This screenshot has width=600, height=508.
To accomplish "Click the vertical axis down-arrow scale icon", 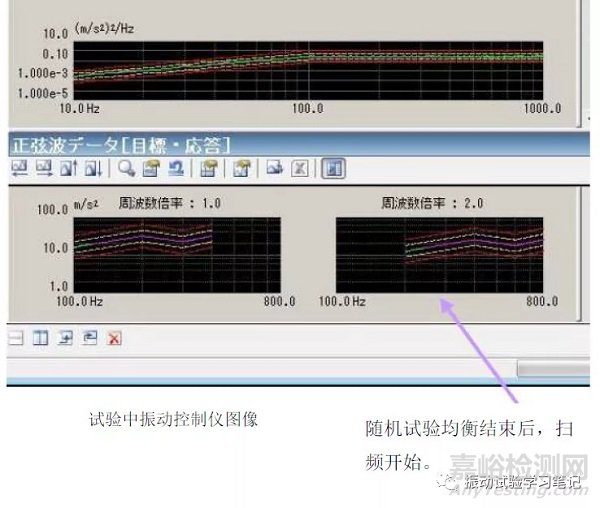I will (x=92, y=168).
